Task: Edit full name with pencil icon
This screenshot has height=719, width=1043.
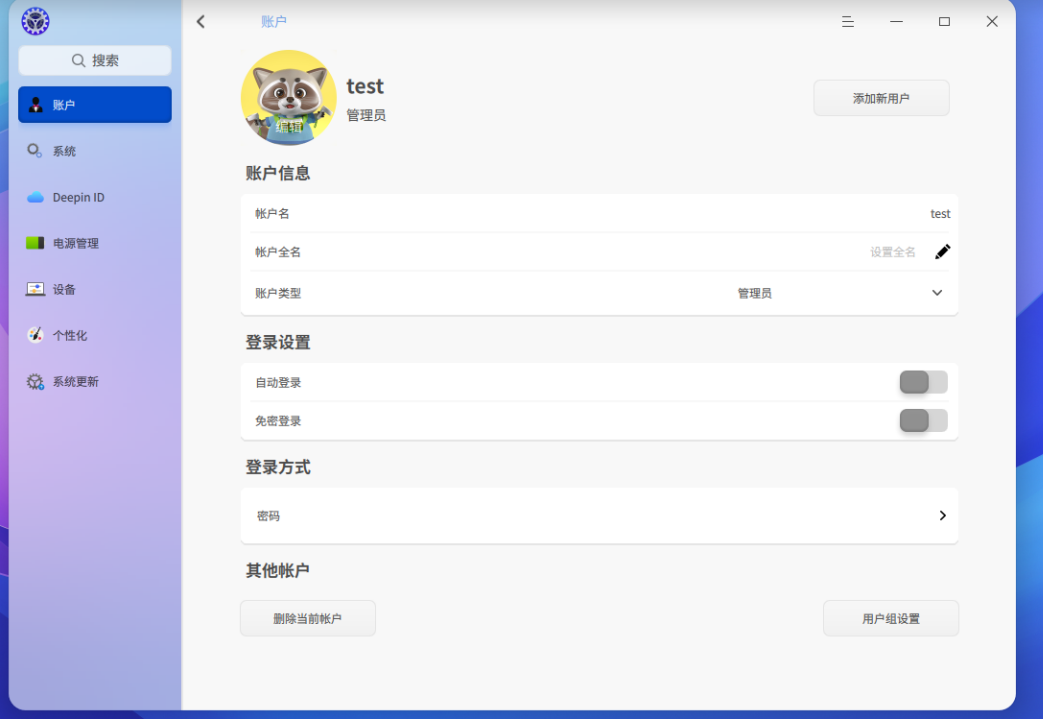Action: coord(942,251)
